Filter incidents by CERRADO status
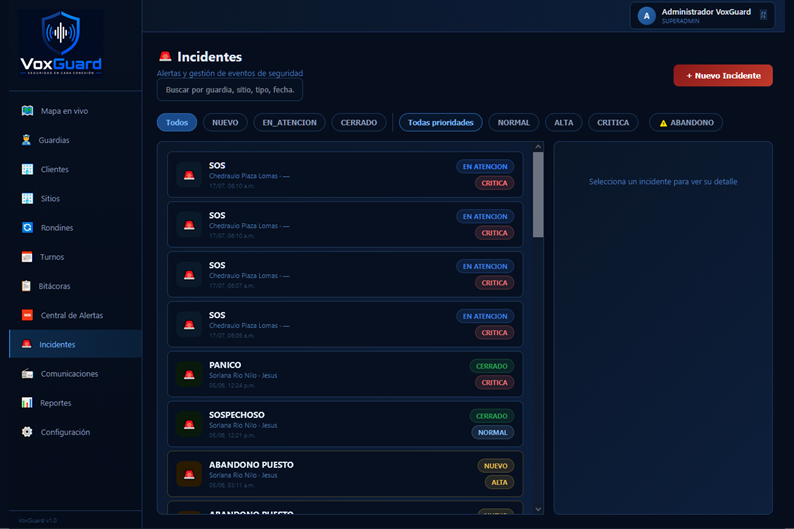This screenshot has width=794, height=529. coord(359,123)
